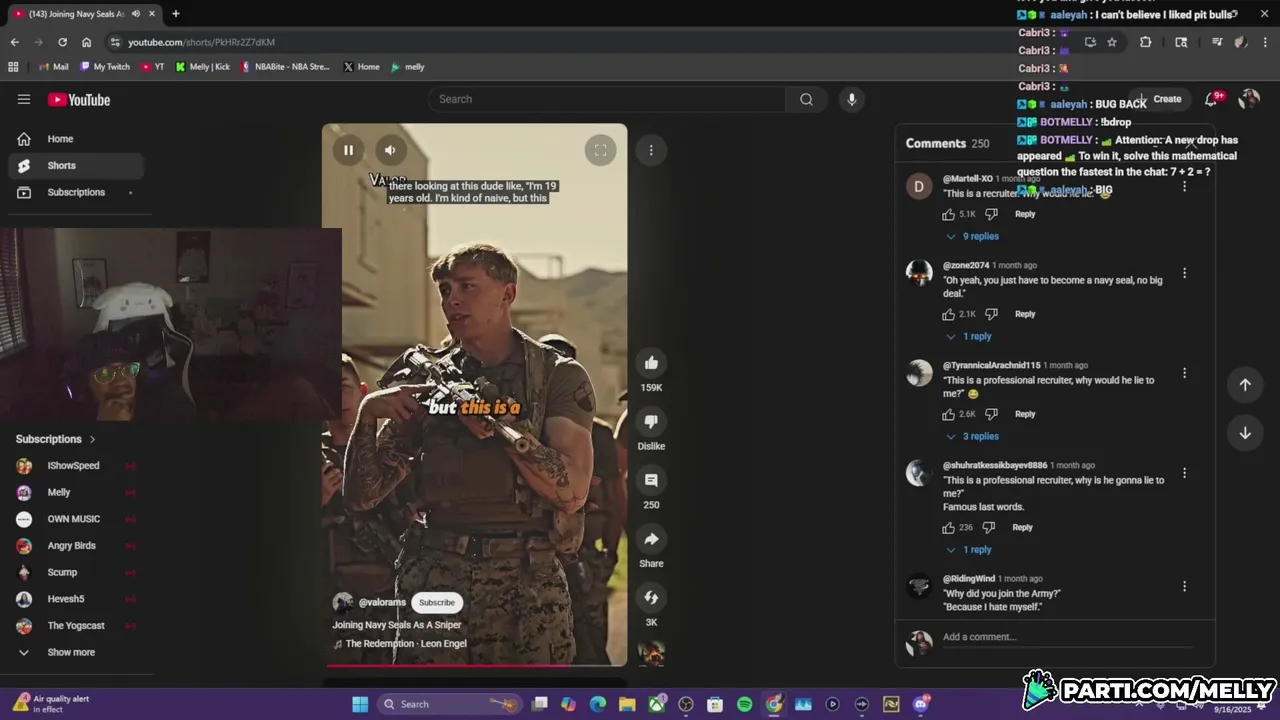This screenshot has width=1280, height=720.
Task: Subscribe to the valorams channel
Action: point(437,602)
